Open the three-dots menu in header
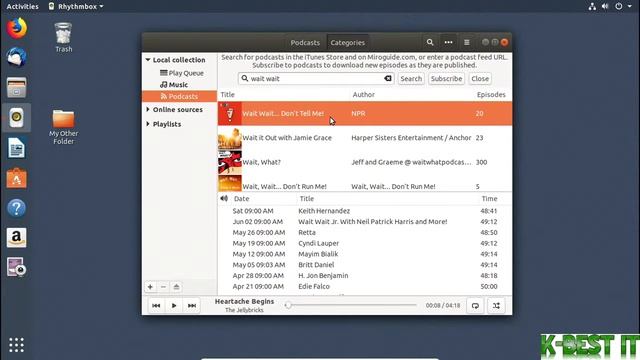This screenshot has width=640, height=360. pos(448,42)
